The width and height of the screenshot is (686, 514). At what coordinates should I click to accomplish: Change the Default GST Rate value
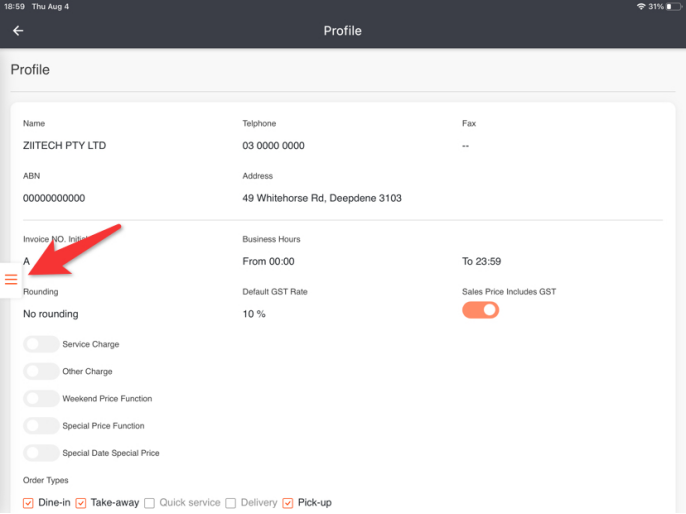(254, 314)
